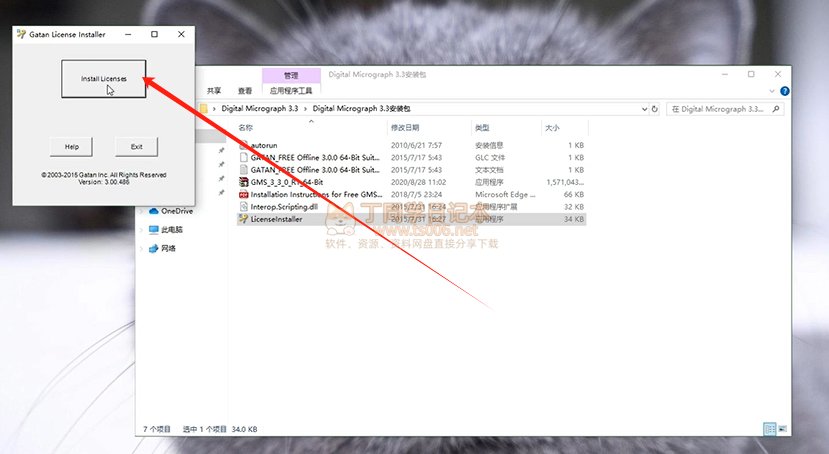Open the 应用程序工具 tab

(291, 91)
